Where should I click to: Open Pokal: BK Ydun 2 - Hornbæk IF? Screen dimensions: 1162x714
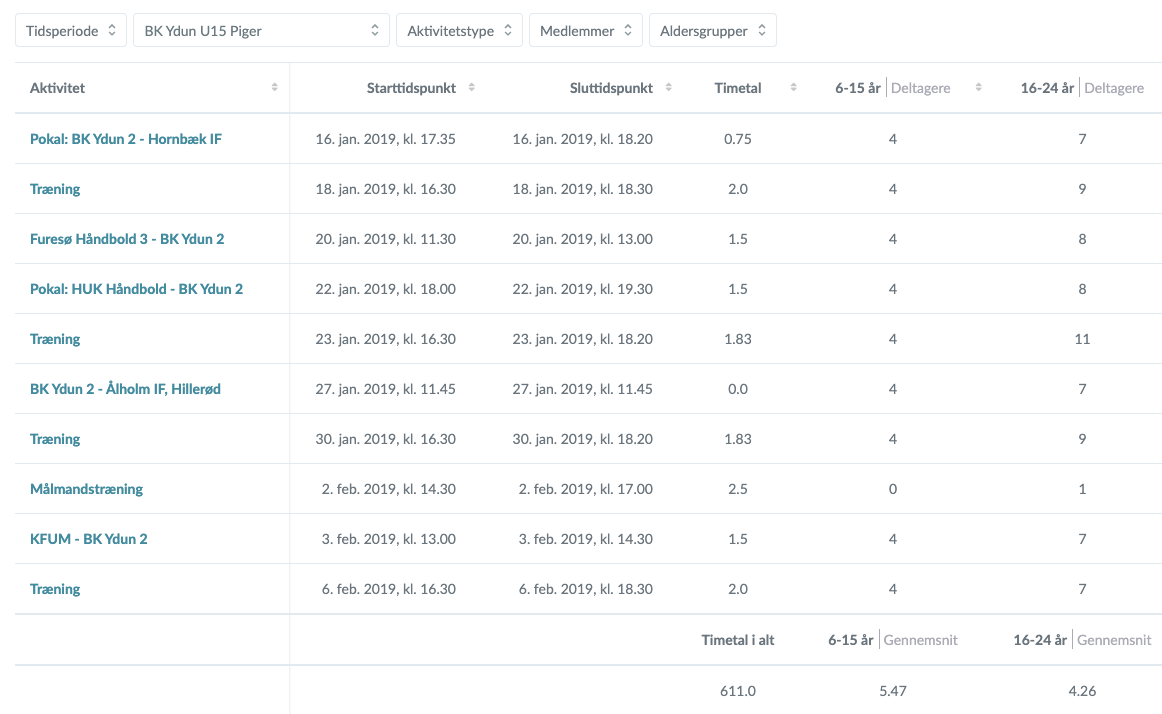126,139
